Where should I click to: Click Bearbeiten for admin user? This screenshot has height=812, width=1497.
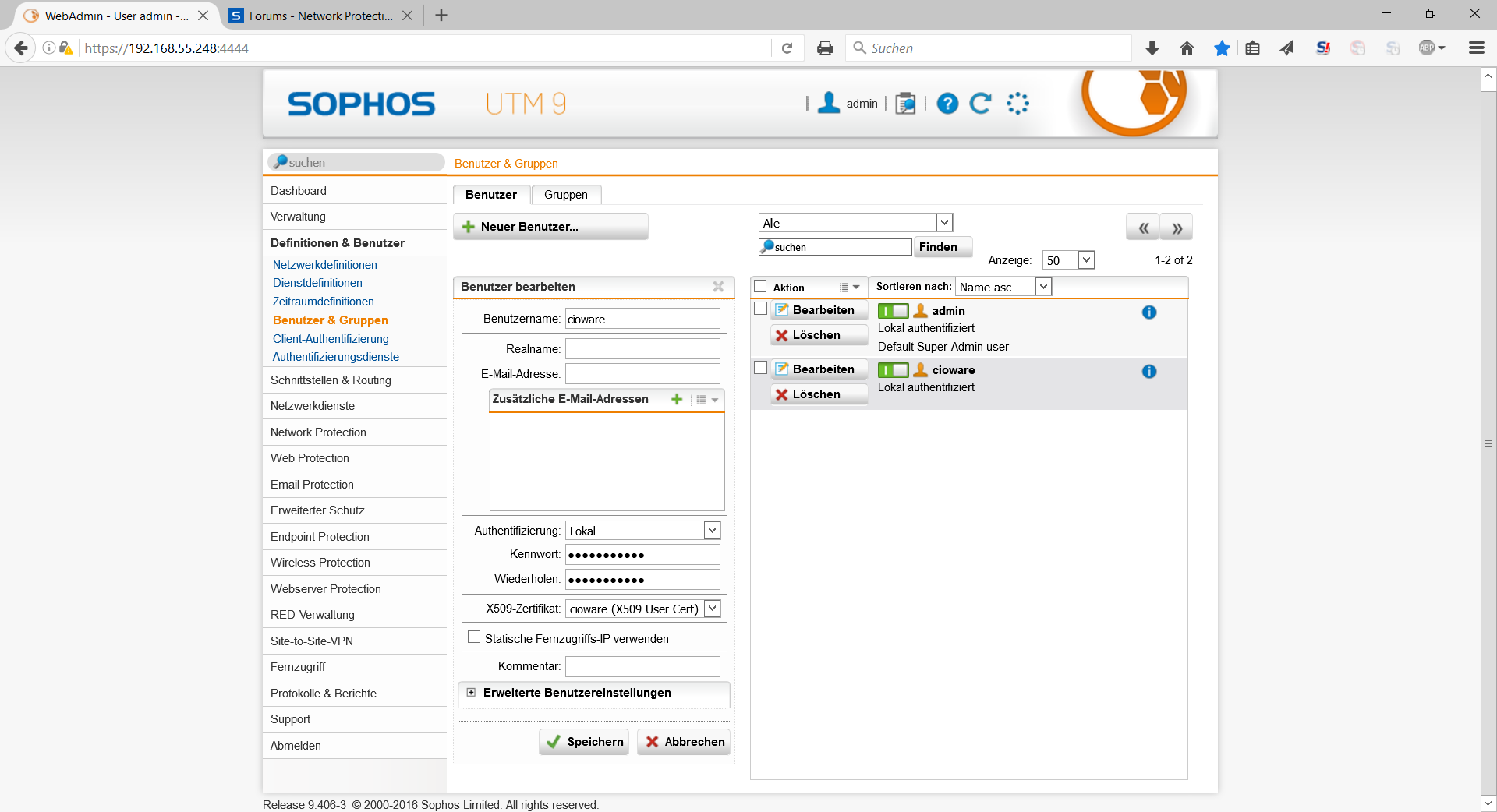[819, 310]
